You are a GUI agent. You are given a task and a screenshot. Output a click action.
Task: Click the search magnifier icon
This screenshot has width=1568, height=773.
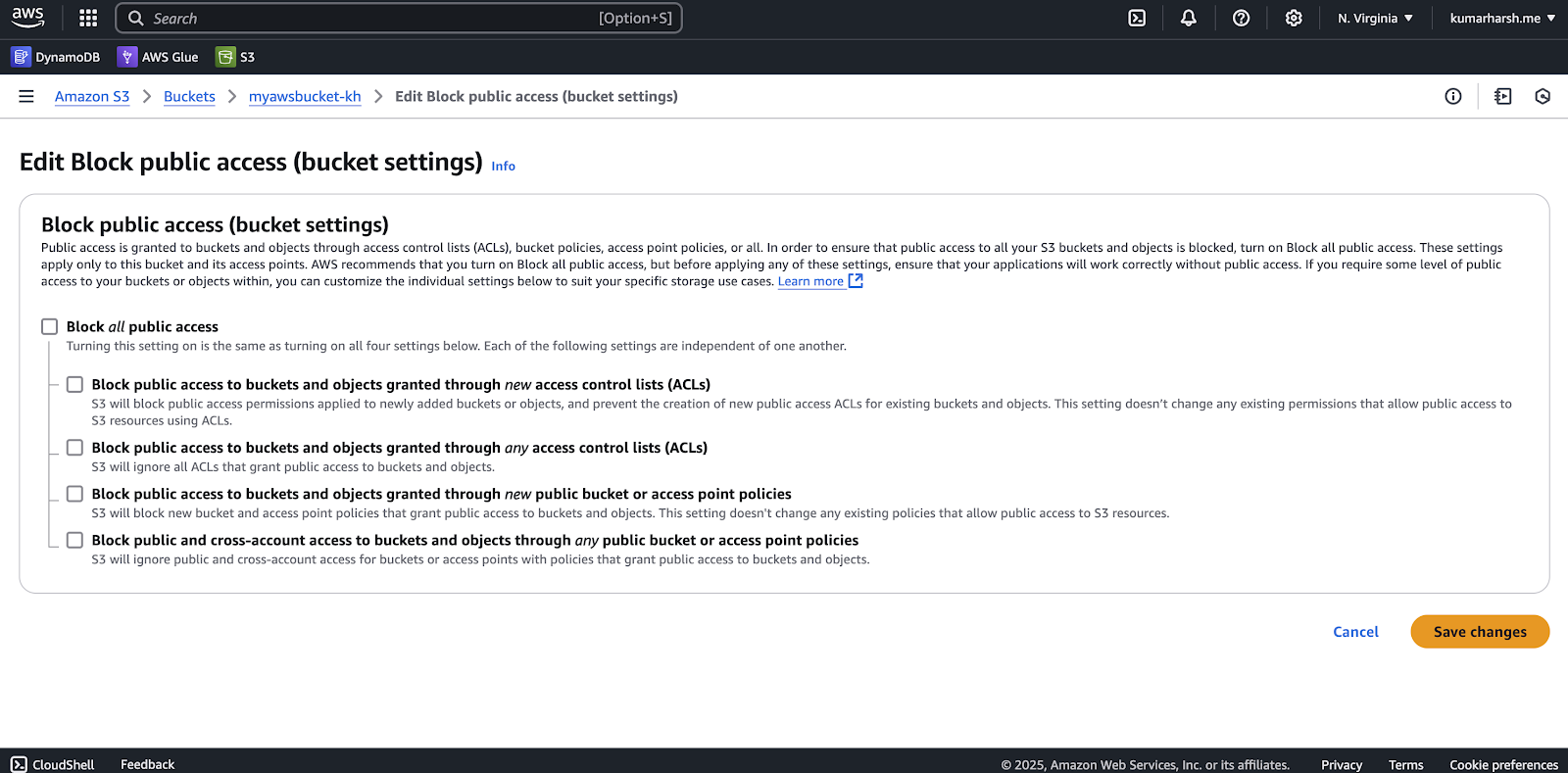pyautogui.click(x=136, y=18)
